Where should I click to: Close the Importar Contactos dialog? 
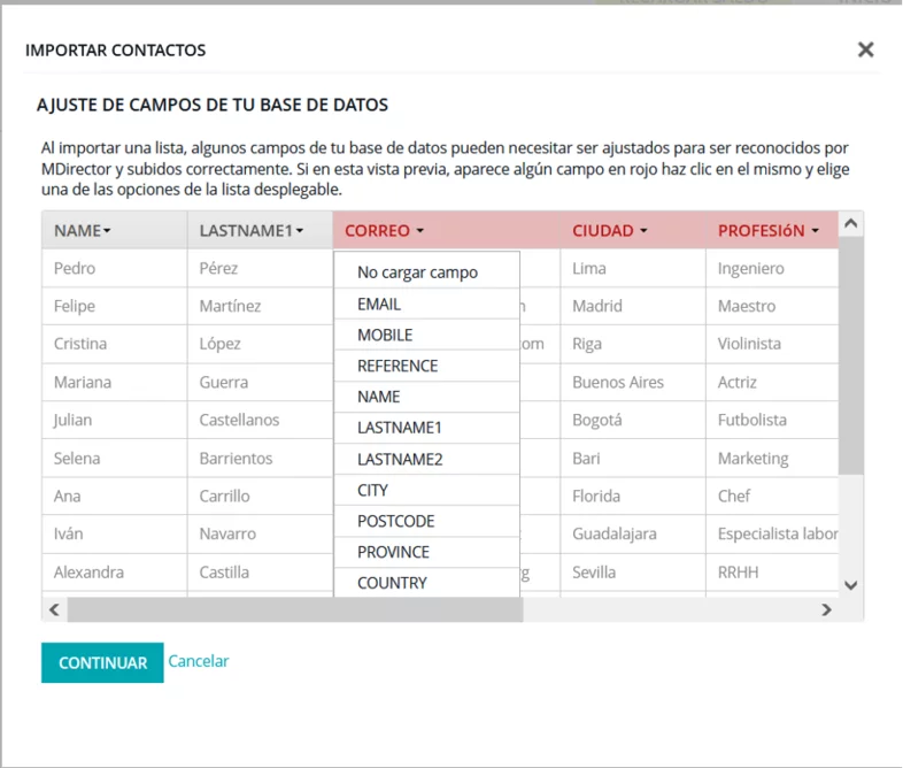point(865,50)
